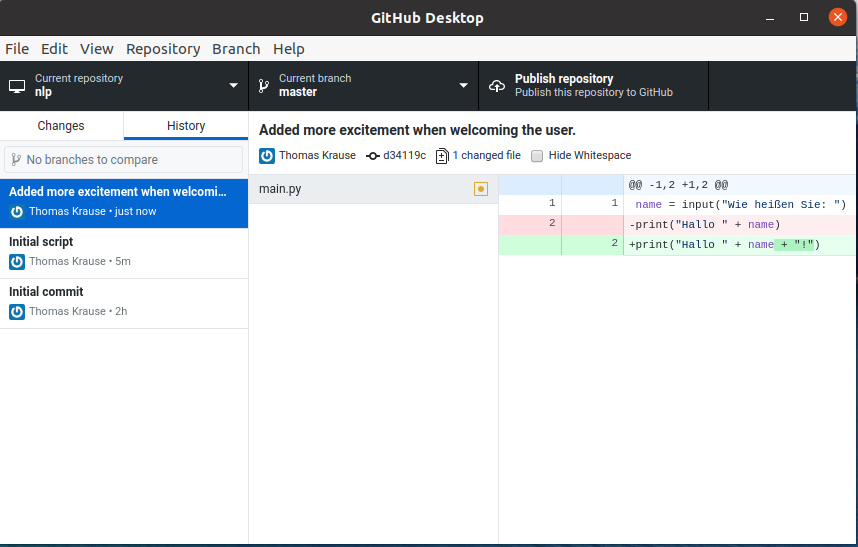Click the diff hunk header '@@ -1,2 +1,2 @@'
858x547 pixels.
click(678, 185)
